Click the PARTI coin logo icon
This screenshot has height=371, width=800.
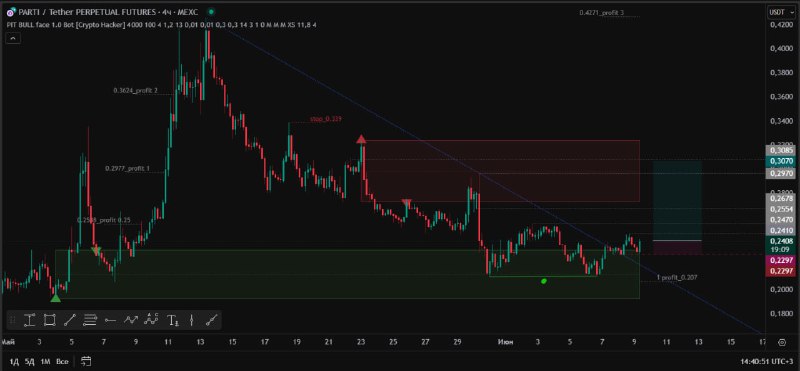pos(11,12)
